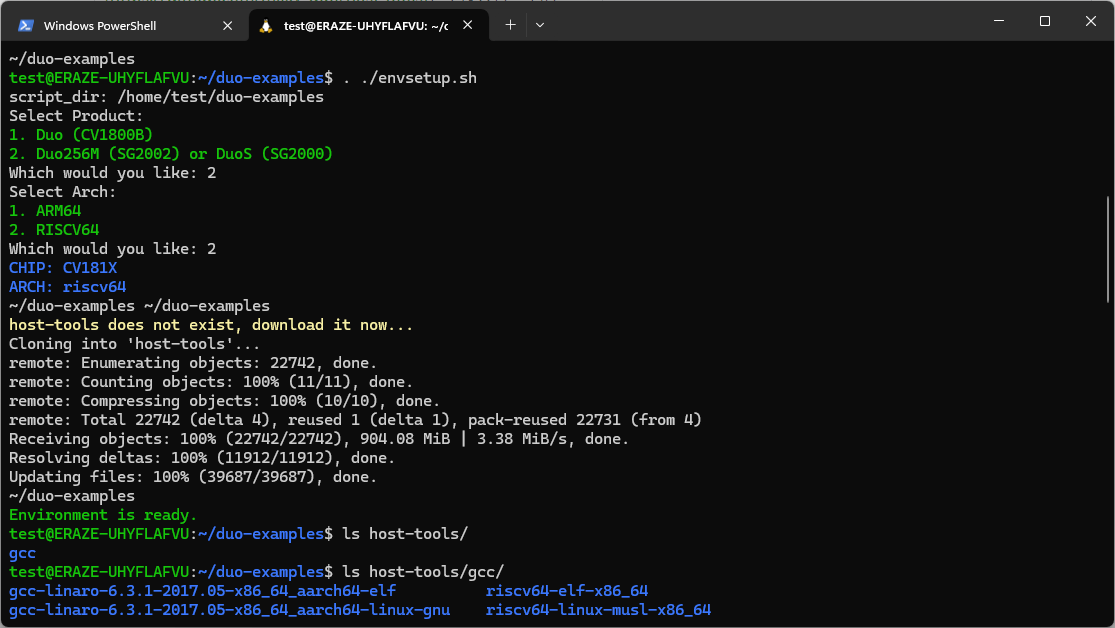Click the green "Environment is ready." message
Viewport: 1115px width, 628px height.
pyautogui.click(x=103, y=515)
